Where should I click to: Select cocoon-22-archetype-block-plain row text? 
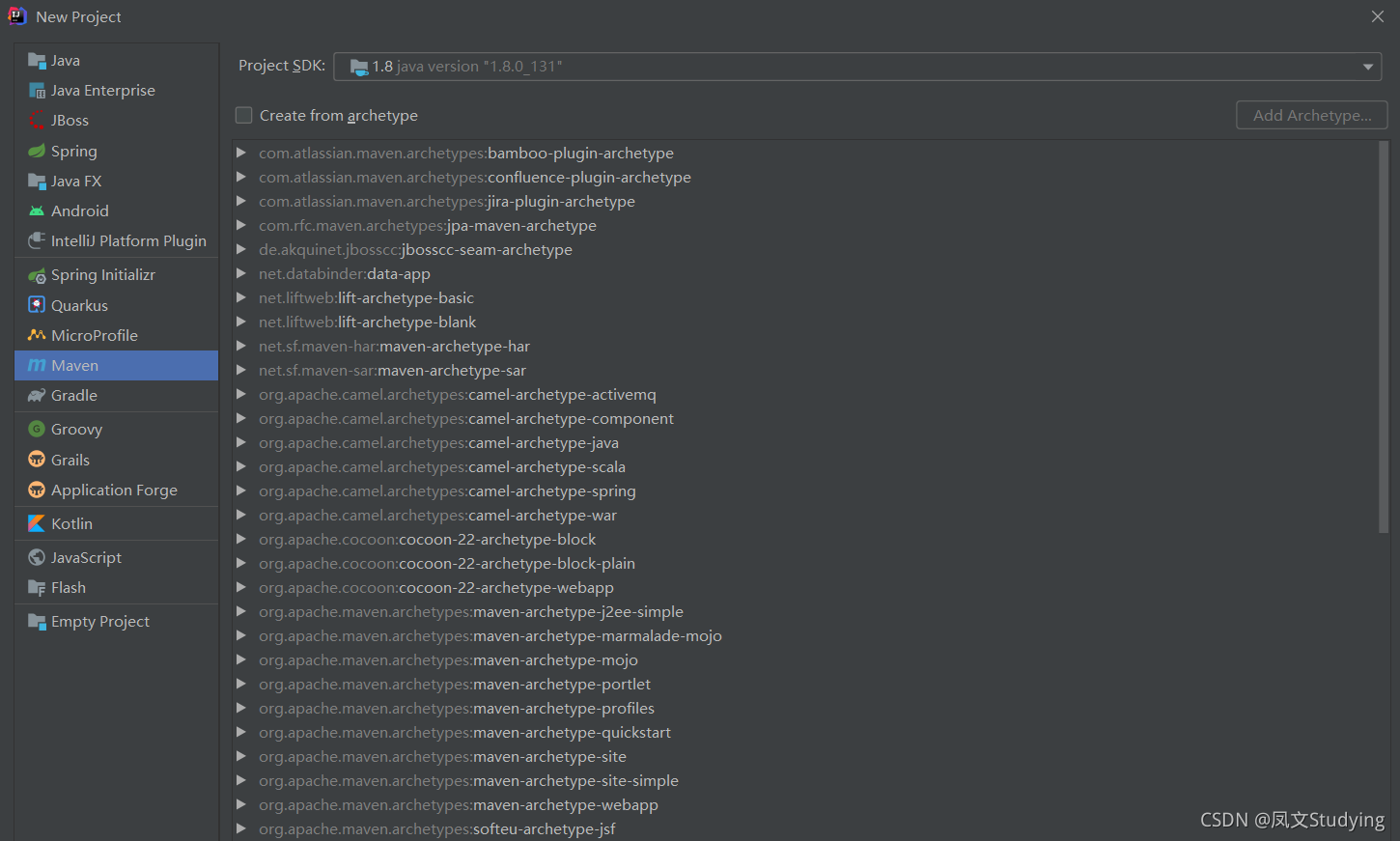click(x=447, y=564)
